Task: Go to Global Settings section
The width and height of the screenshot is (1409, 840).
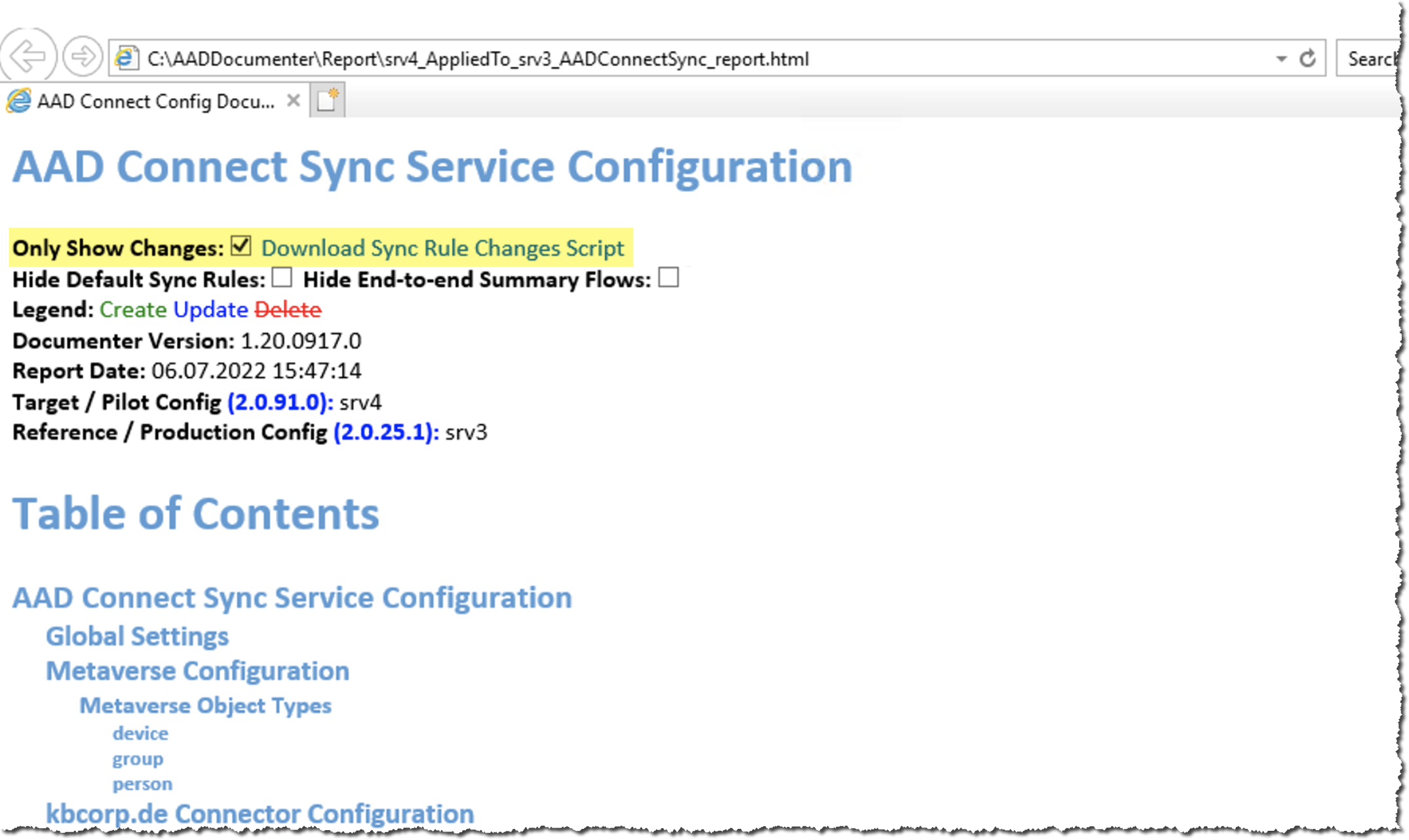Action: point(137,636)
